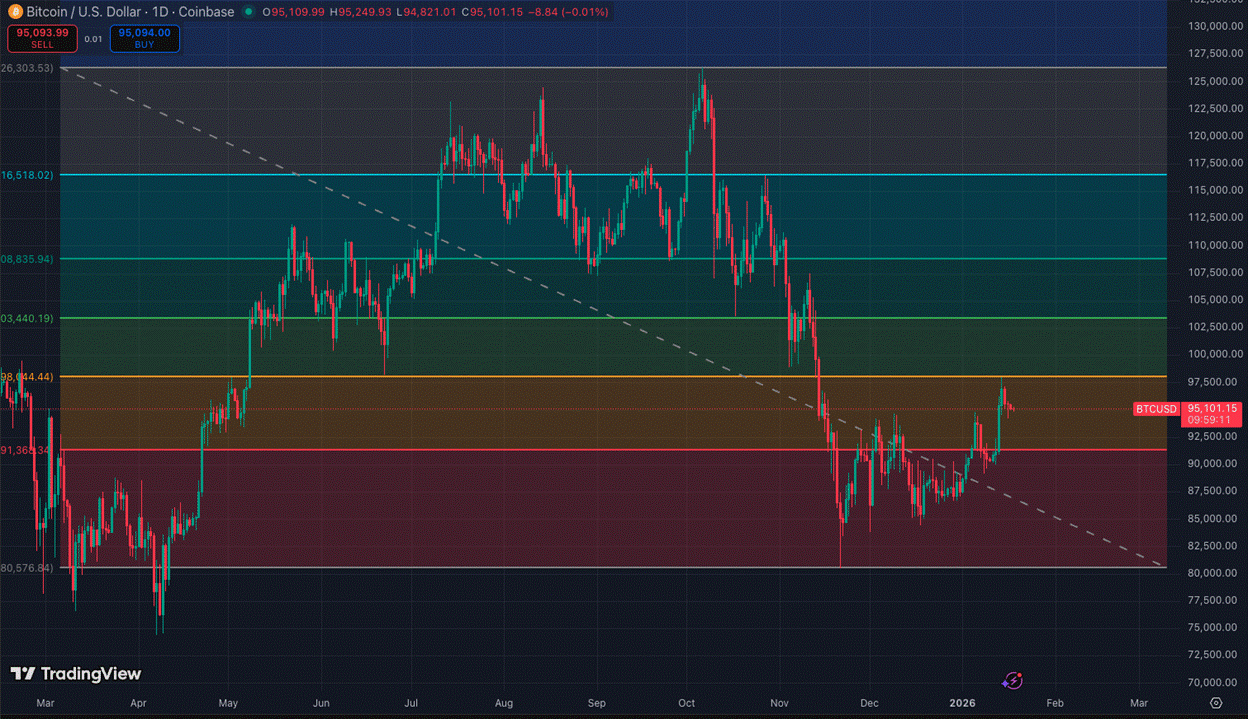
Task: Click the 130,000.00 price scale label
Action: (x=1213, y=26)
